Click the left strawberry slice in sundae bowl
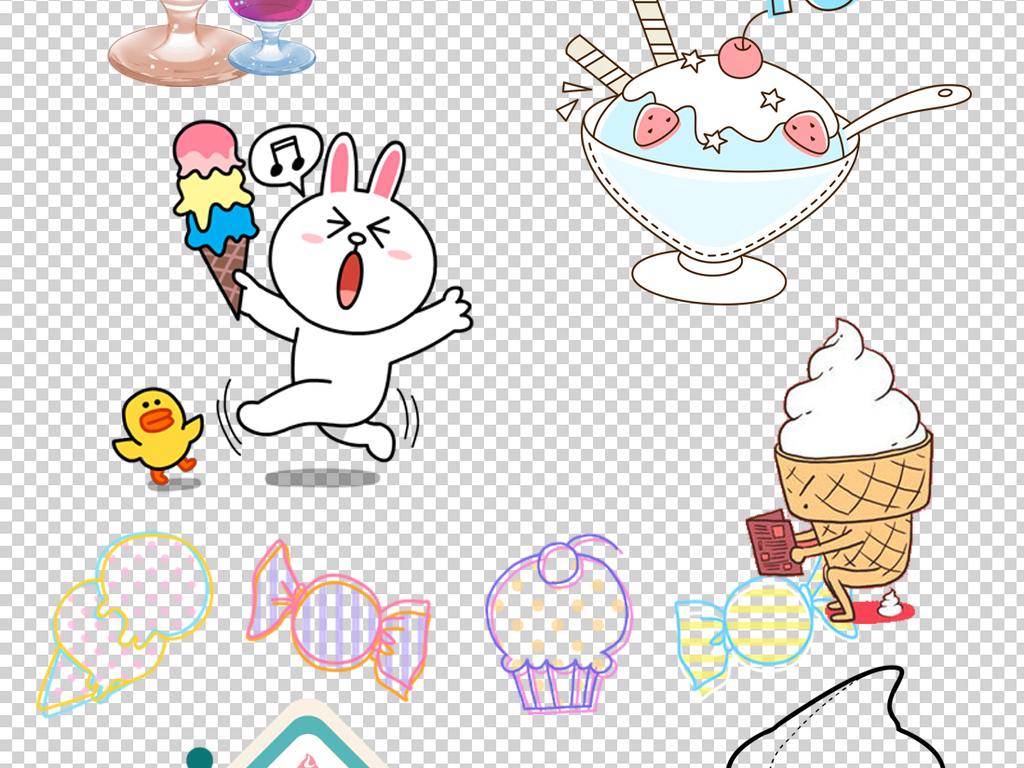 coord(656,126)
